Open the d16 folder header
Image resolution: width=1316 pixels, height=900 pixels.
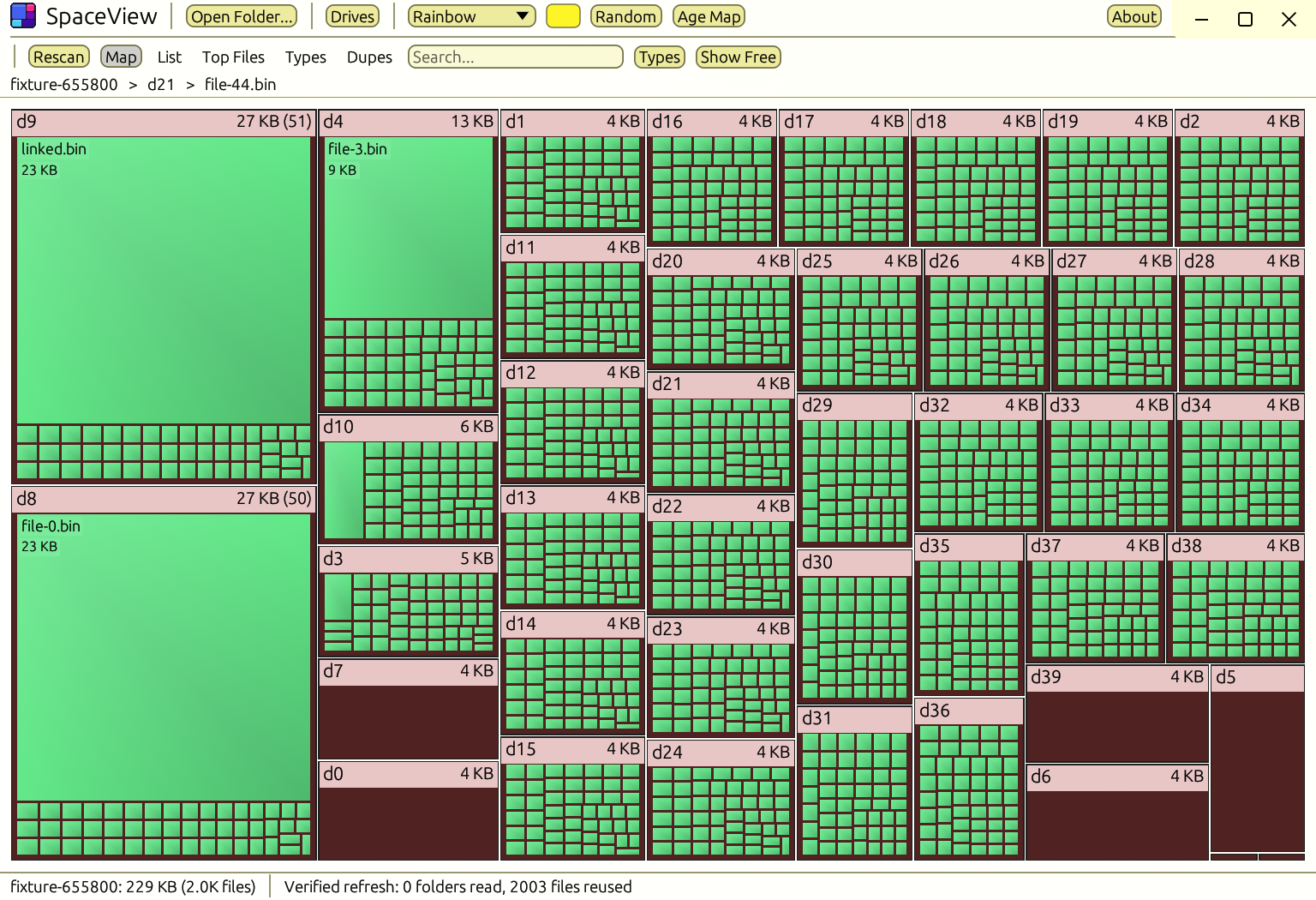point(712,122)
